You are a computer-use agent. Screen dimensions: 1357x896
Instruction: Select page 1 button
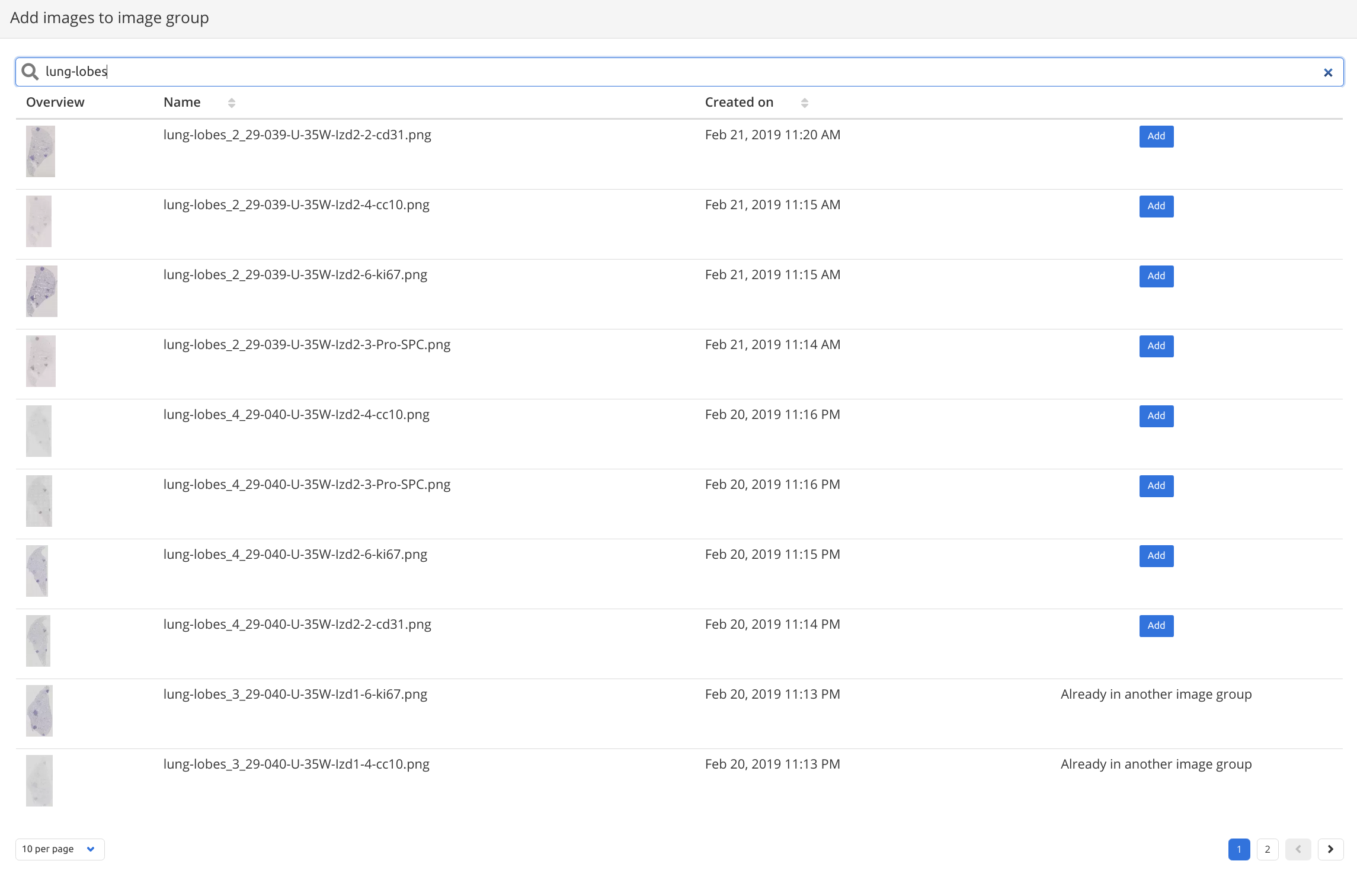click(1239, 849)
